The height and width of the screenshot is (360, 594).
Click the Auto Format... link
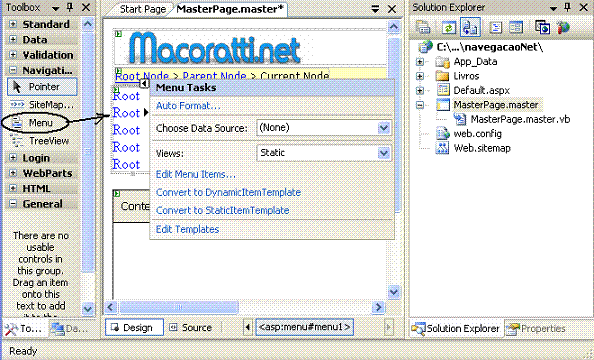188,106
